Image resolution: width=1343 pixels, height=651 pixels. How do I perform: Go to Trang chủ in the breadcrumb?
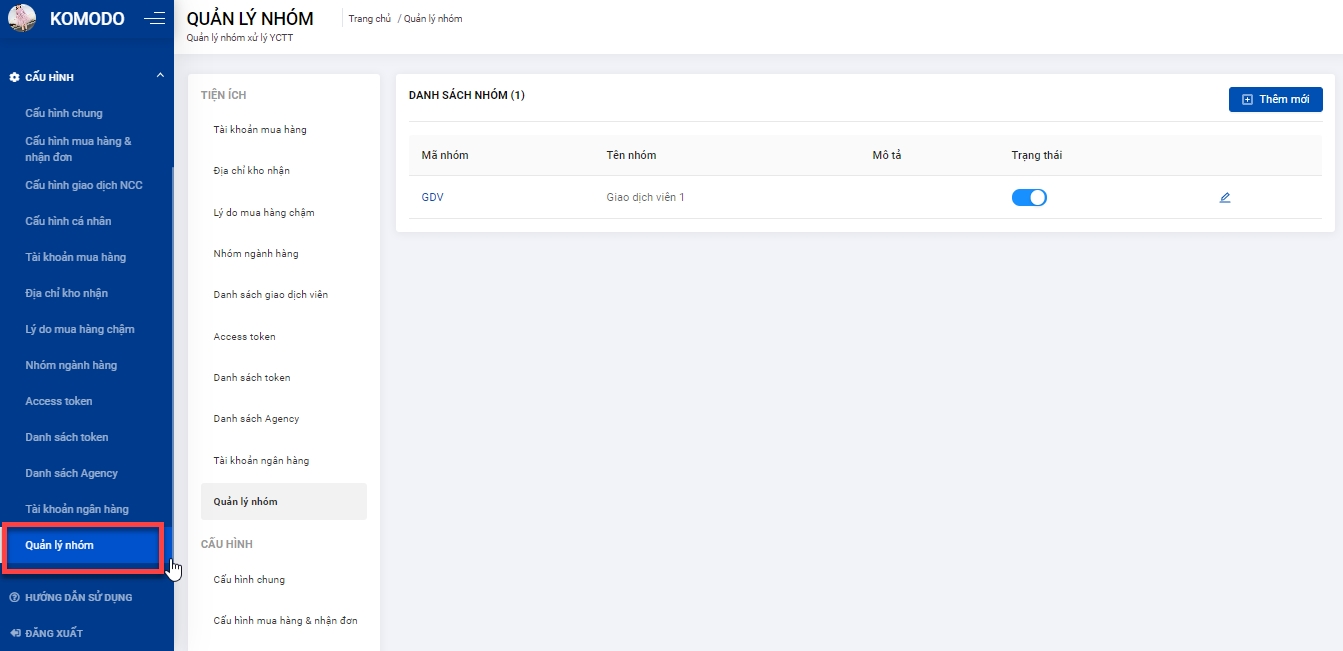click(369, 19)
